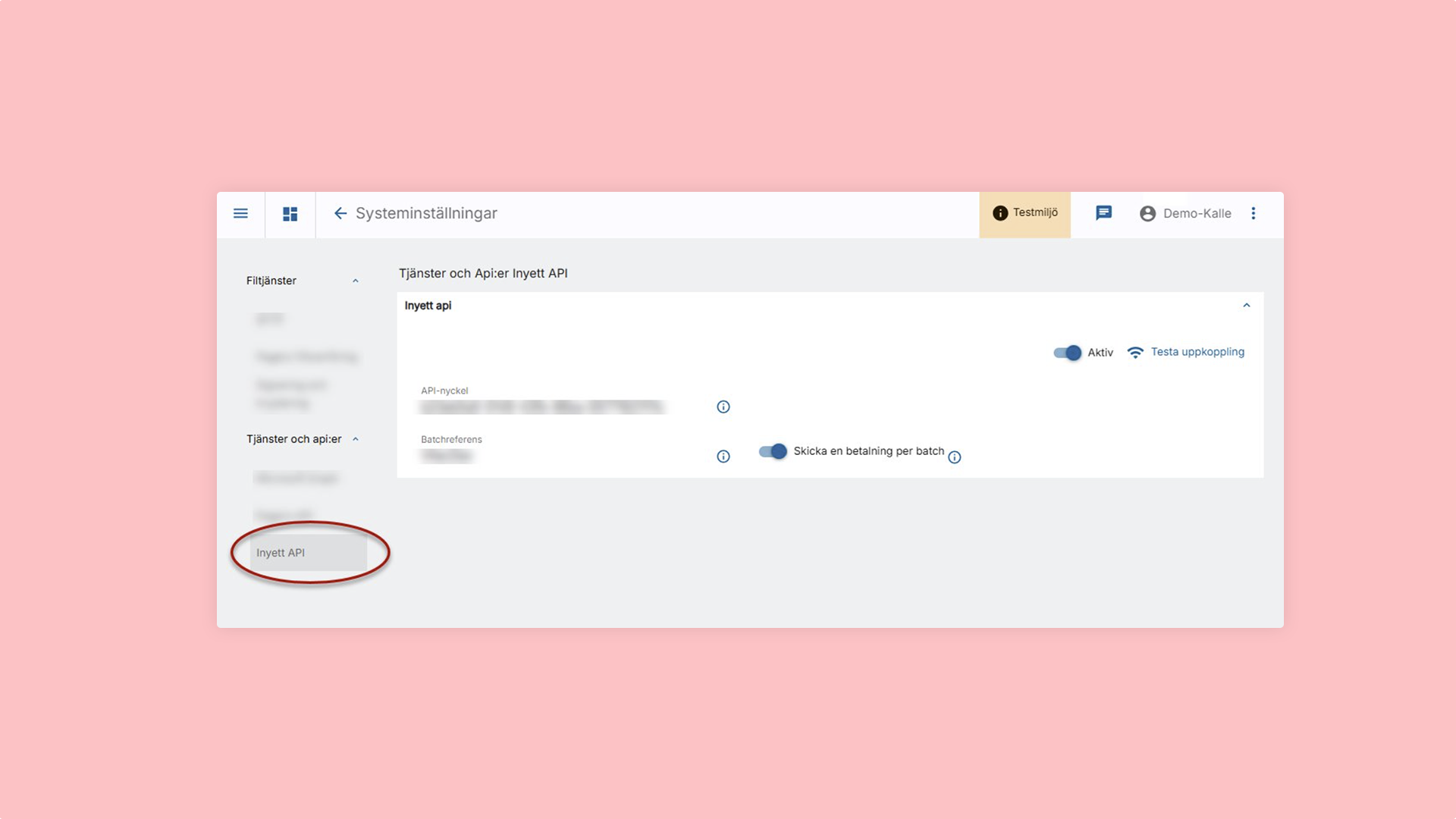Image resolution: width=1456 pixels, height=819 pixels.
Task: Click the Systeminställningar page title
Action: pos(426,214)
